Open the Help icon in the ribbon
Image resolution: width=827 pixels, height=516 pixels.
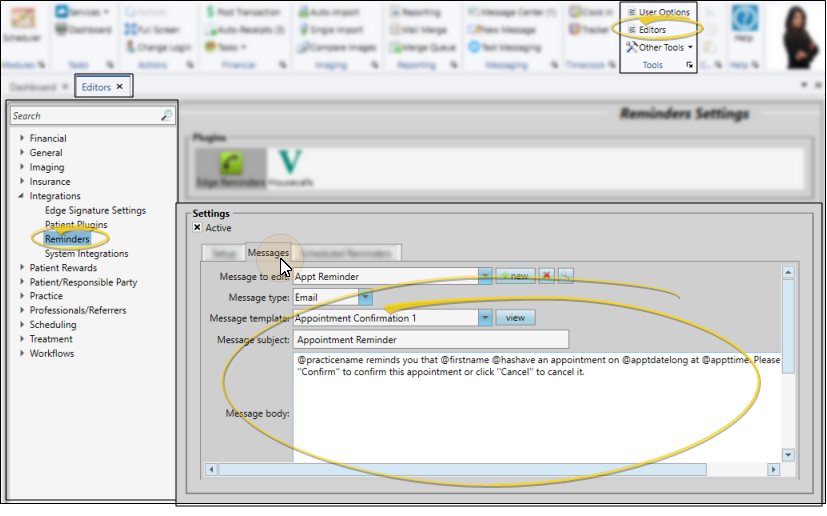click(743, 25)
